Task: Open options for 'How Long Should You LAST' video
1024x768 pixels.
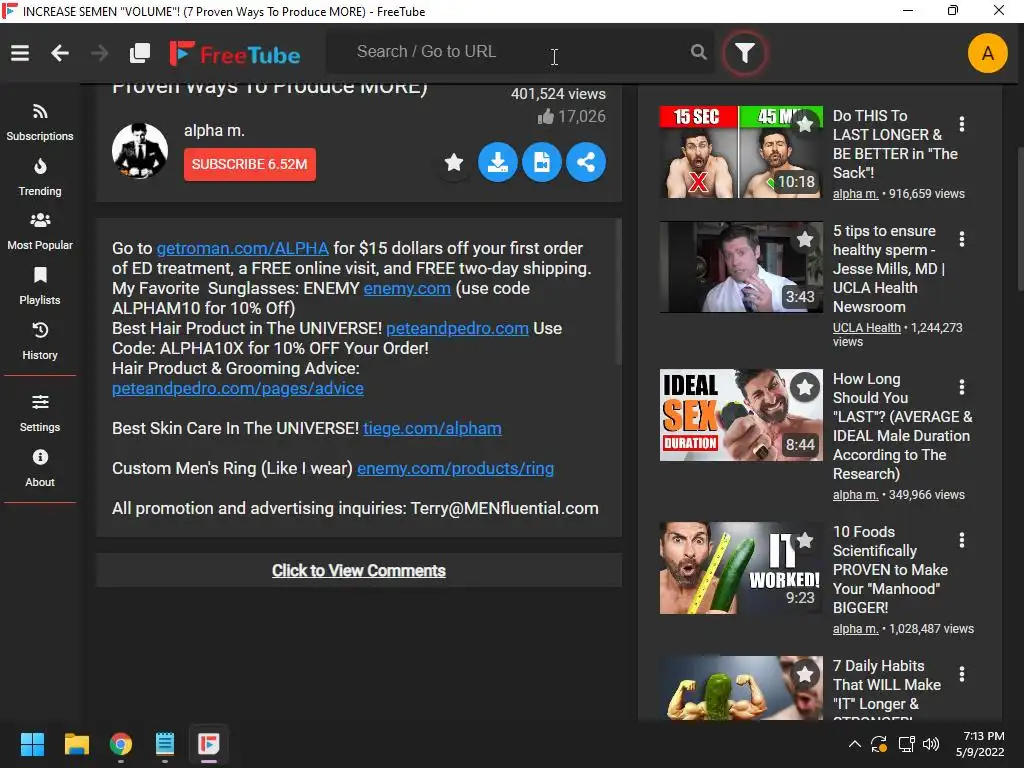Action: pyautogui.click(x=961, y=387)
